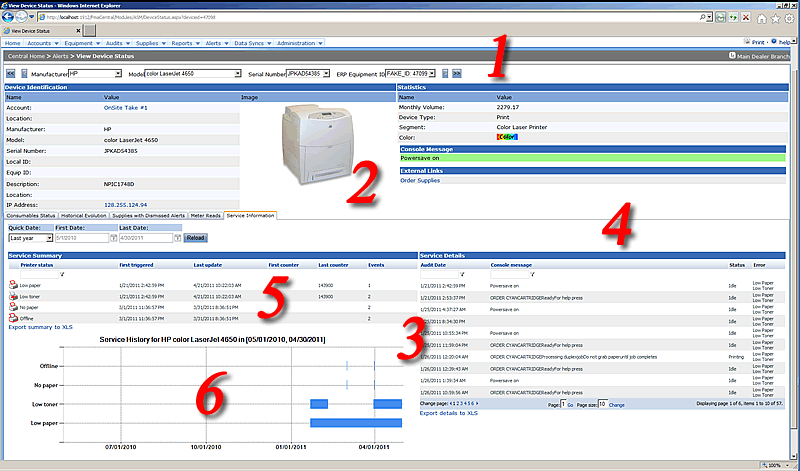
Task: Click the Order Supplies link
Action: pyautogui.click(x=420, y=180)
